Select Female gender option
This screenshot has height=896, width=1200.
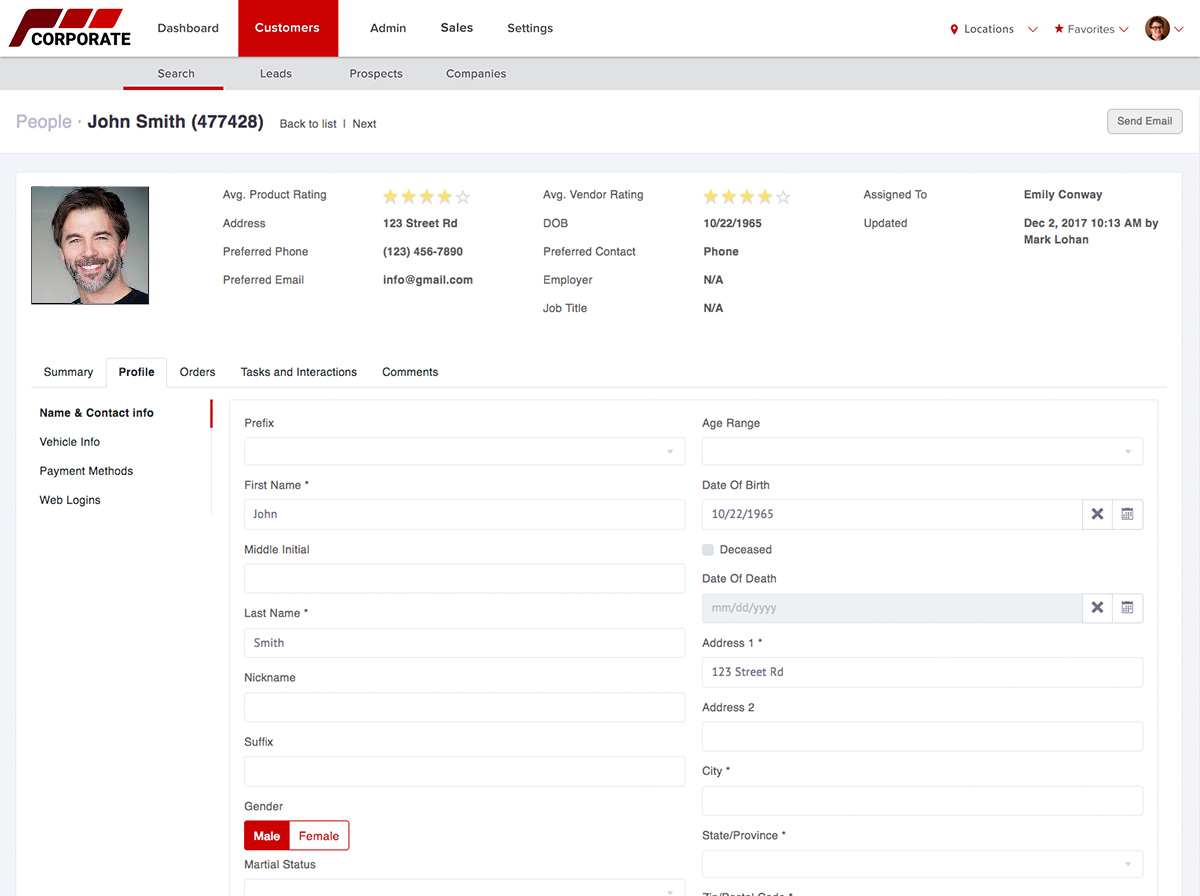tap(319, 836)
